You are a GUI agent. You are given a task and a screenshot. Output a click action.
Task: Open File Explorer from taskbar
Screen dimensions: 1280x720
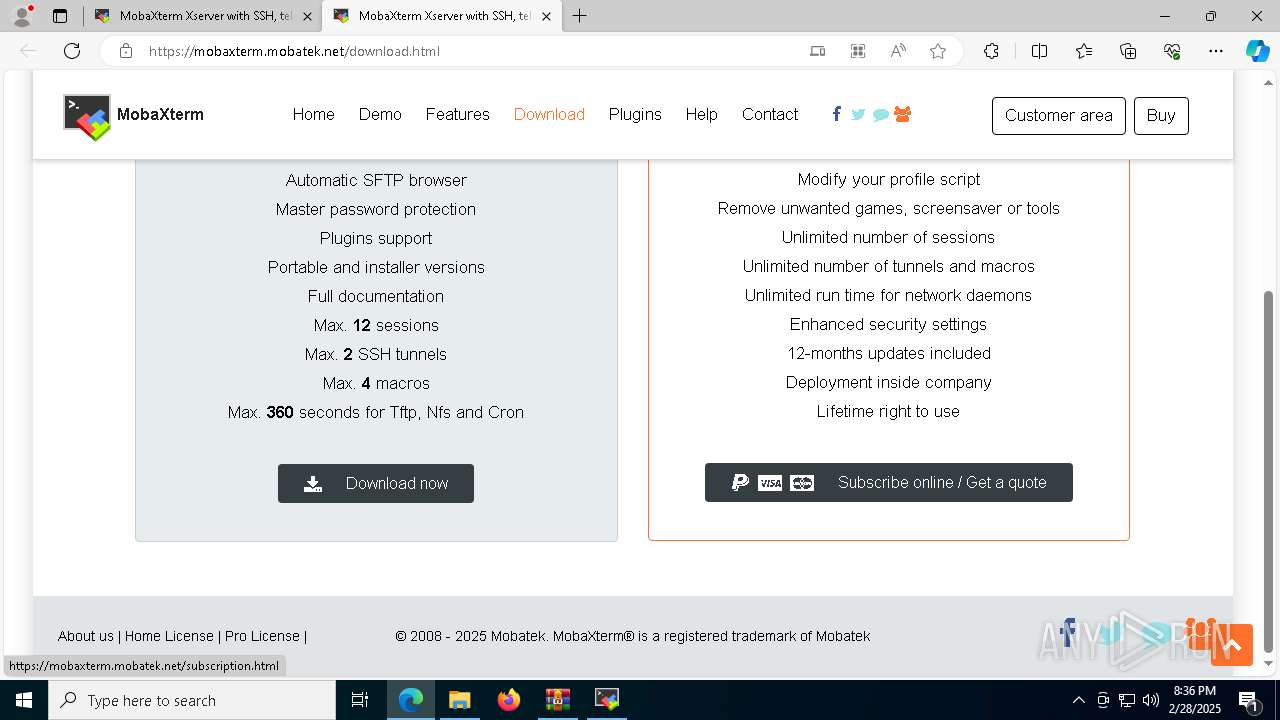click(459, 700)
